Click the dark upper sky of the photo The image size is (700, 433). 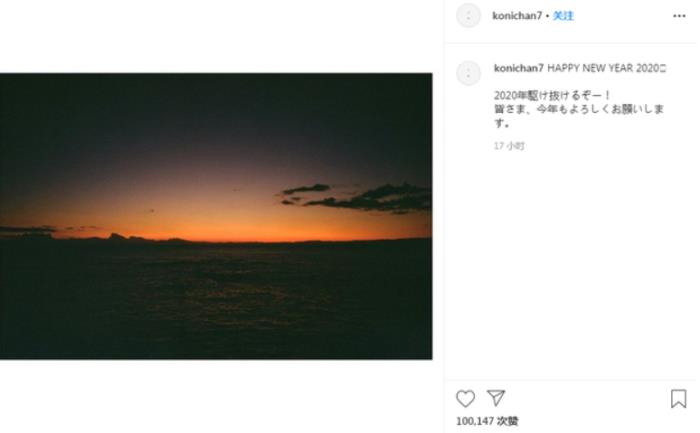coord(216,116)
